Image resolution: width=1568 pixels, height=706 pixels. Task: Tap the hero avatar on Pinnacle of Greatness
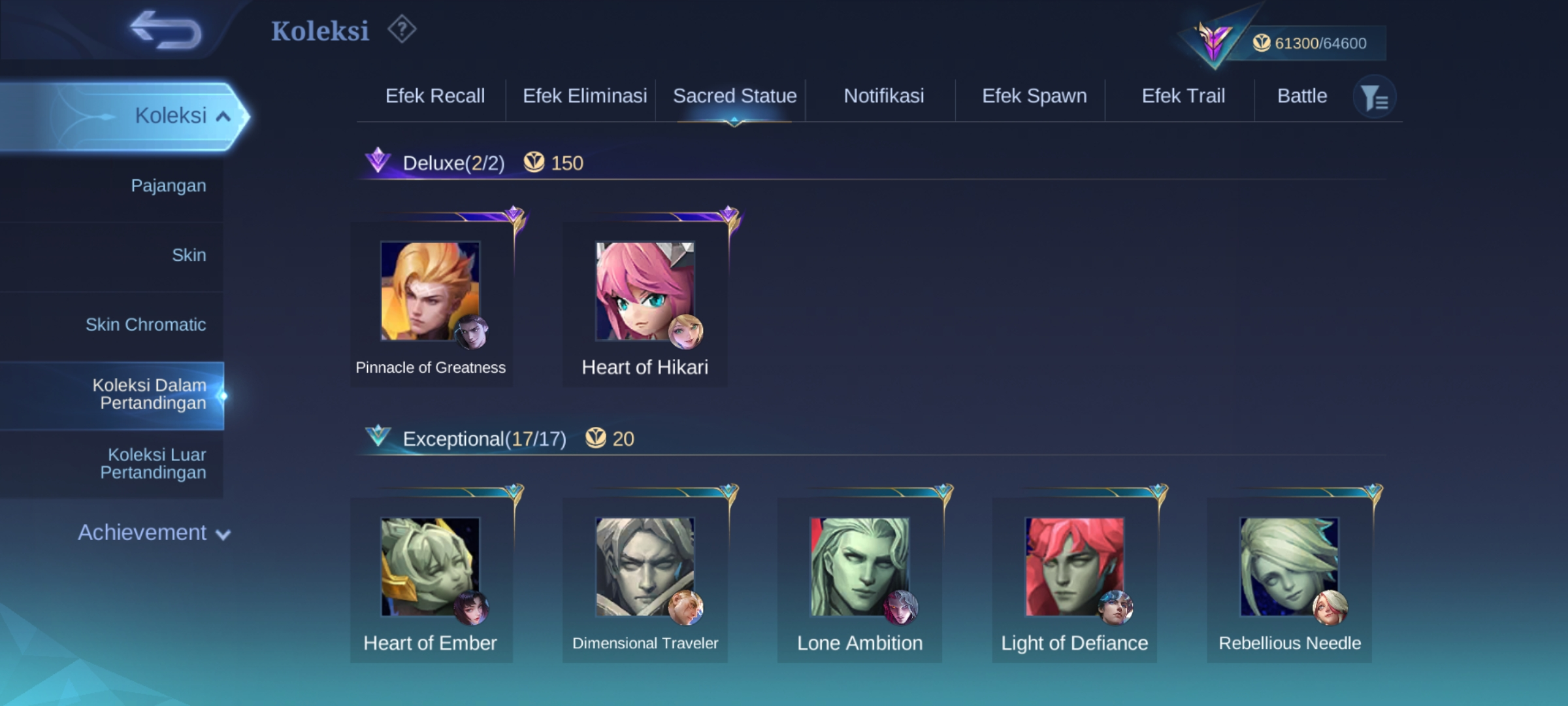tap(472, 332)
